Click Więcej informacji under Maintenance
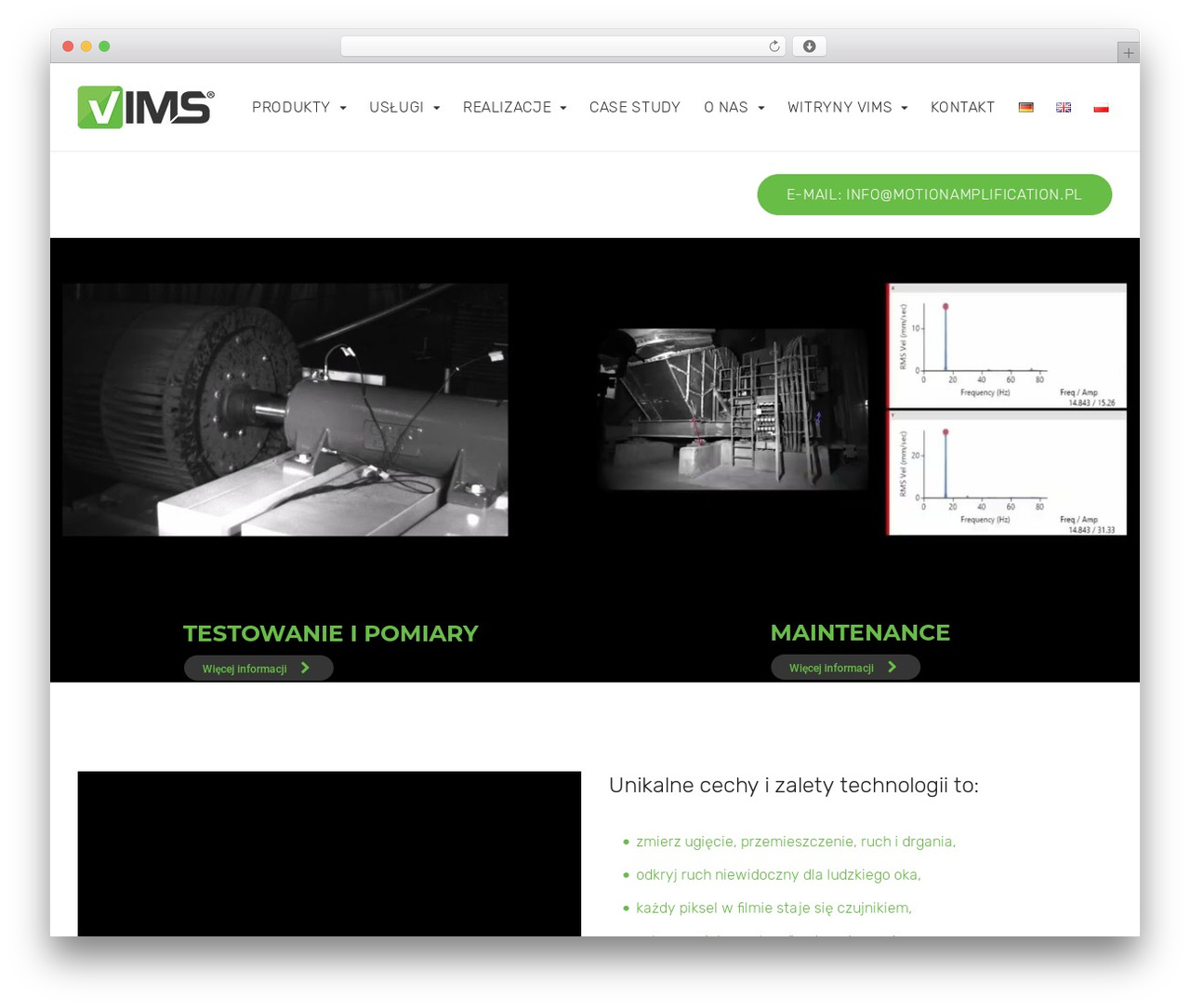The image size is (1190, 1008). [x=845, y=667]
